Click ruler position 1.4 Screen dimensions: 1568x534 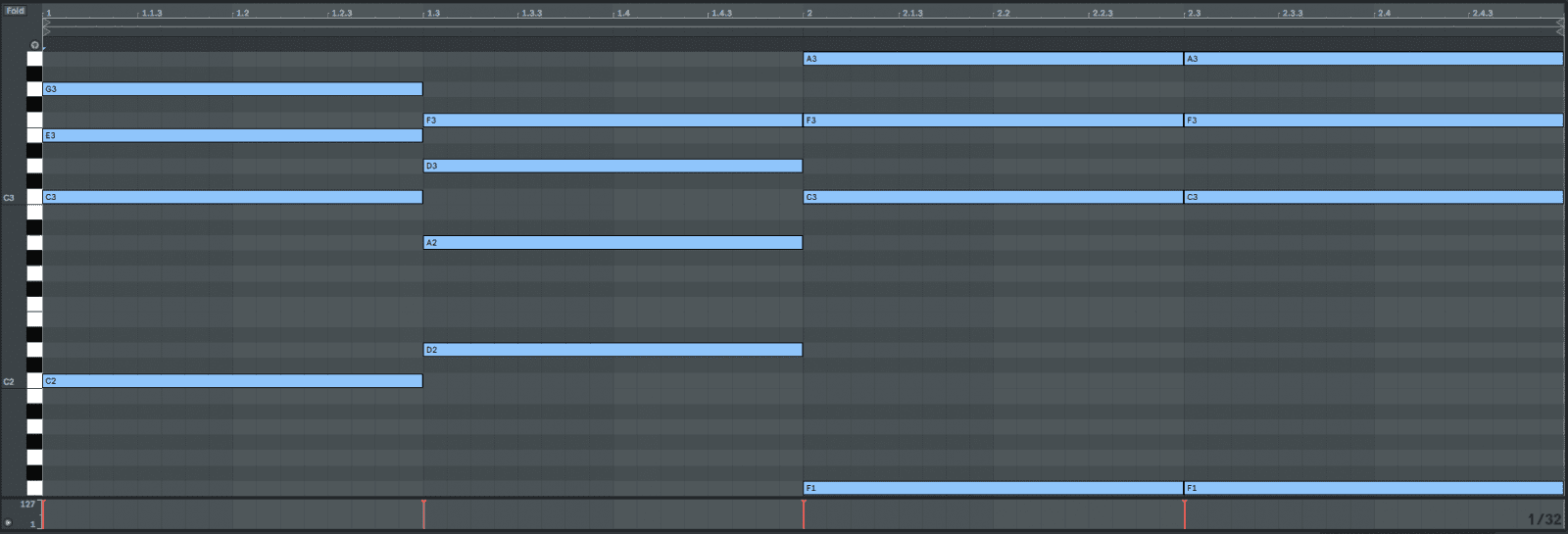coord(623,13)
